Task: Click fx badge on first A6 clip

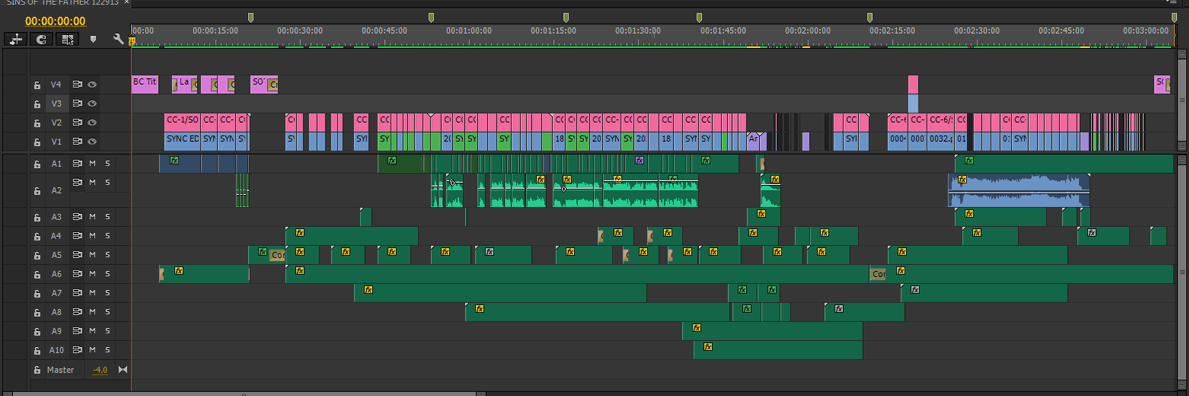Action: tap(179, 270)
